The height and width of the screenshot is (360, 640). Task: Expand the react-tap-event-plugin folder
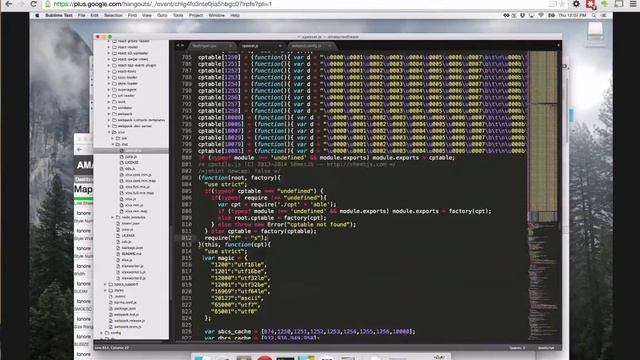[109, 65]
